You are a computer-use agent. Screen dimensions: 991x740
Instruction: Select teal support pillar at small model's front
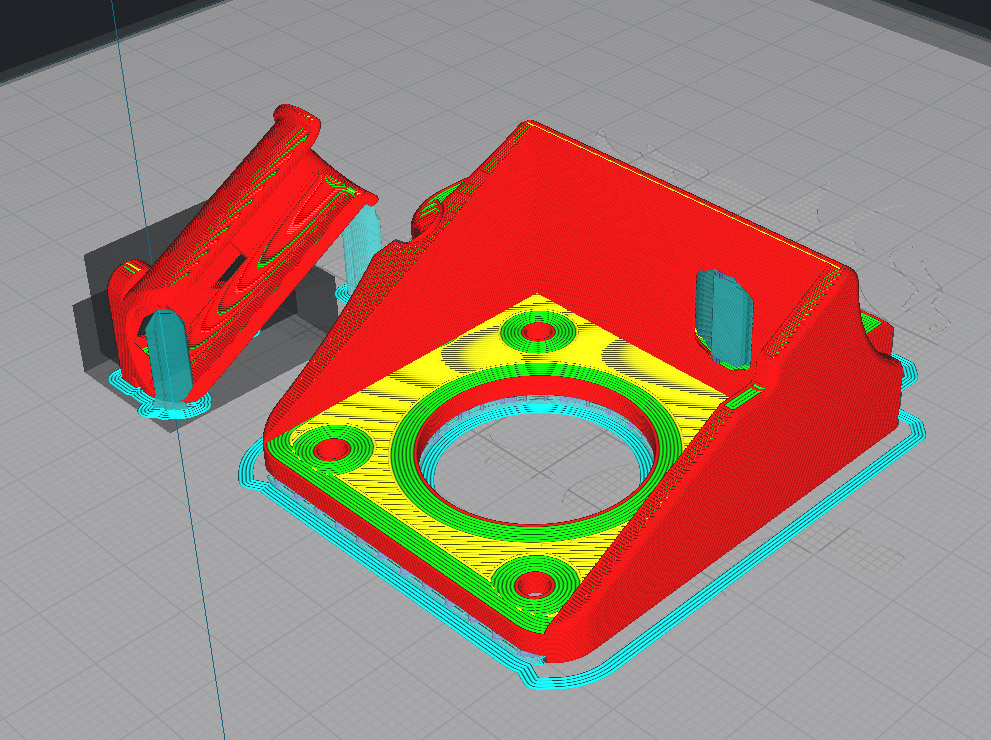tap(168, 357)
